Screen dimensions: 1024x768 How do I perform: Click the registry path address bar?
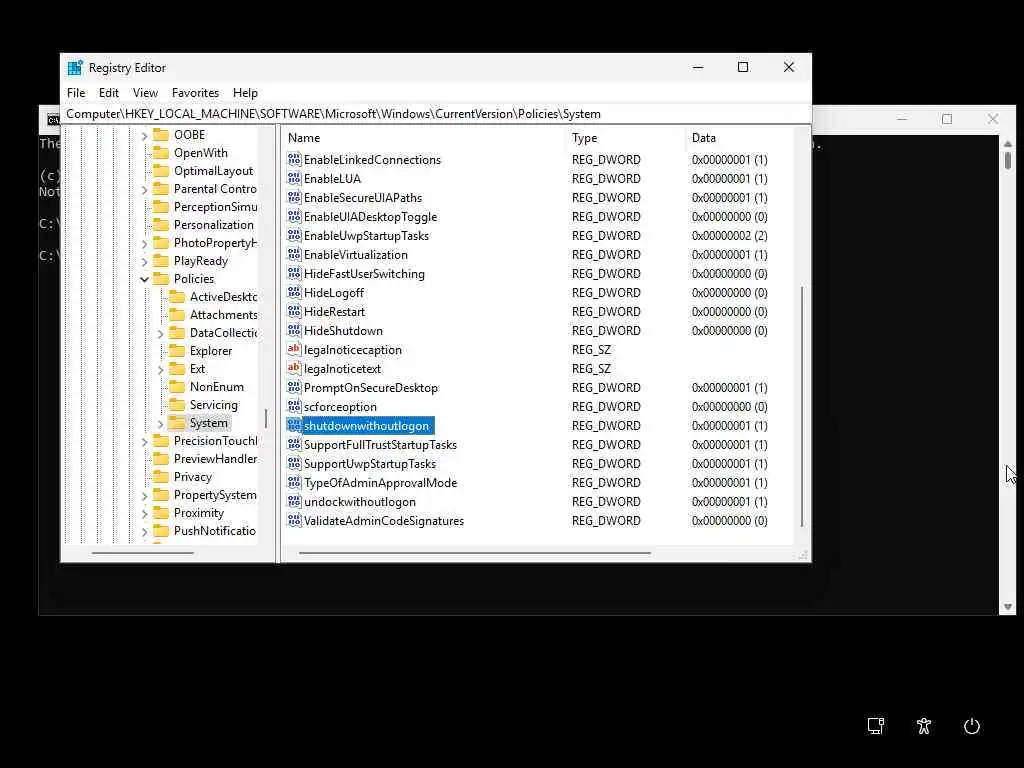(436, 114)
